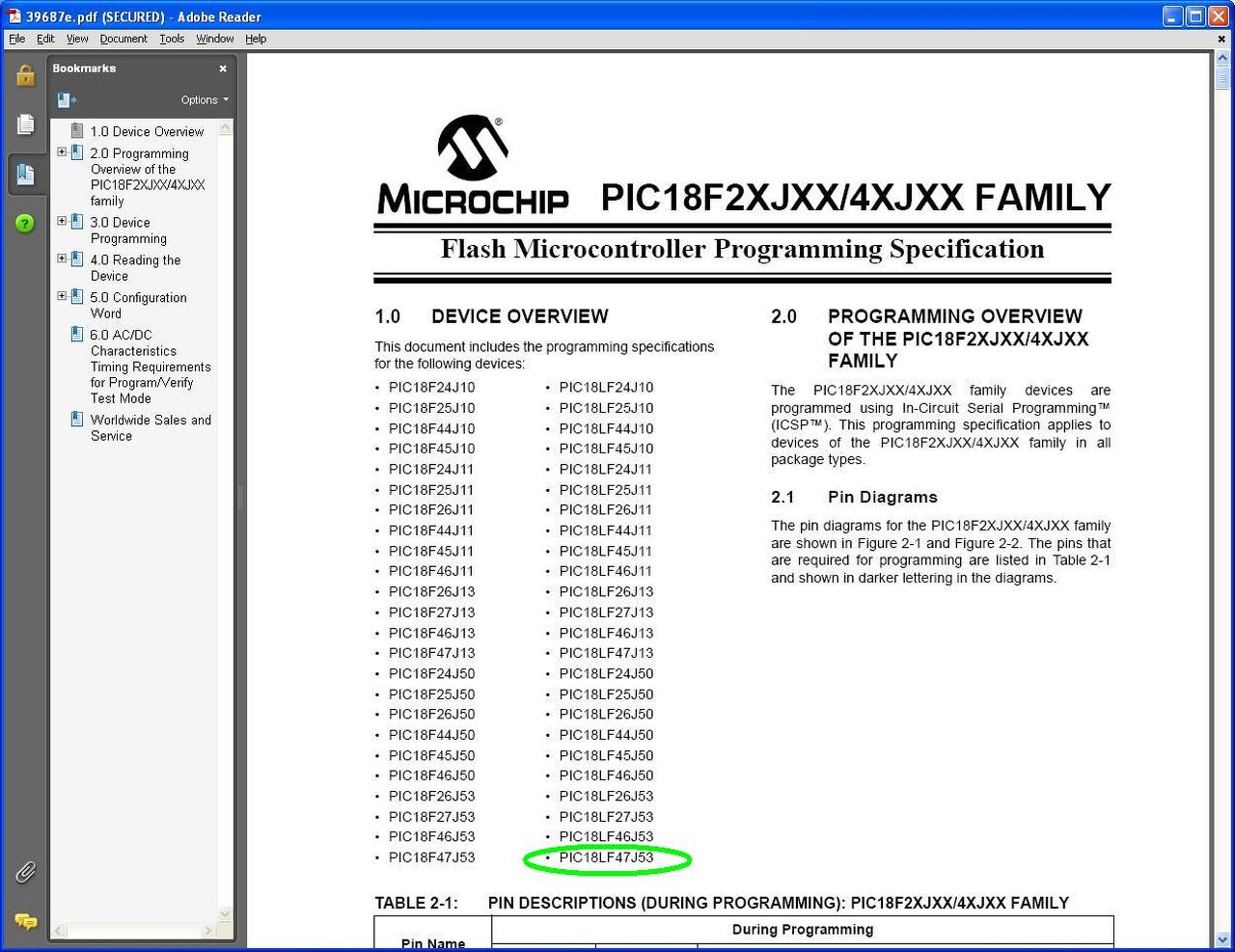Select Worldwide Sales and Service bookmark
The width and height of the screenshot is (1235, 952).
click(x=151, y=427)
